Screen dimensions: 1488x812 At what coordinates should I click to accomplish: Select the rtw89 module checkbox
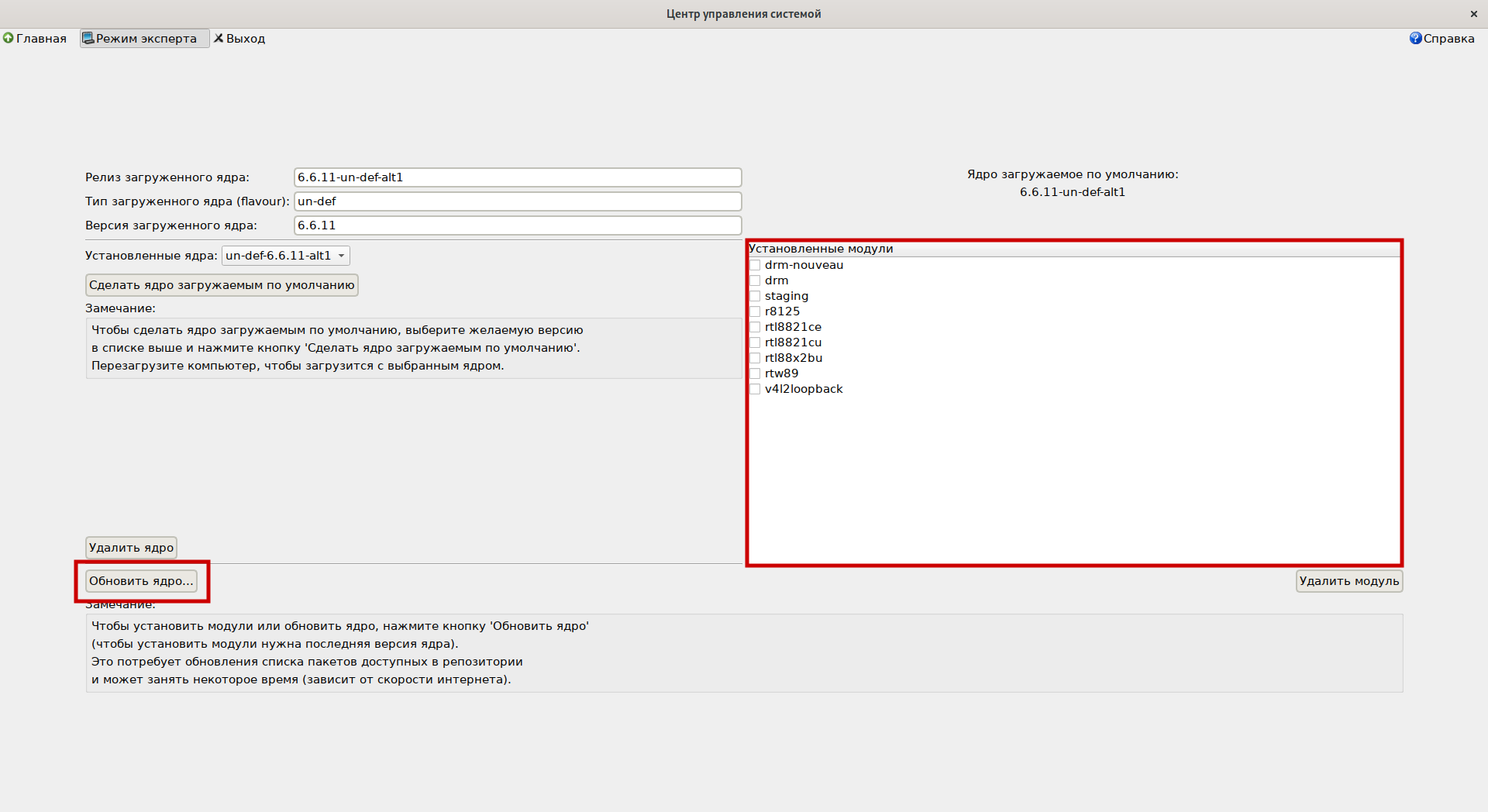click(755, 373)
